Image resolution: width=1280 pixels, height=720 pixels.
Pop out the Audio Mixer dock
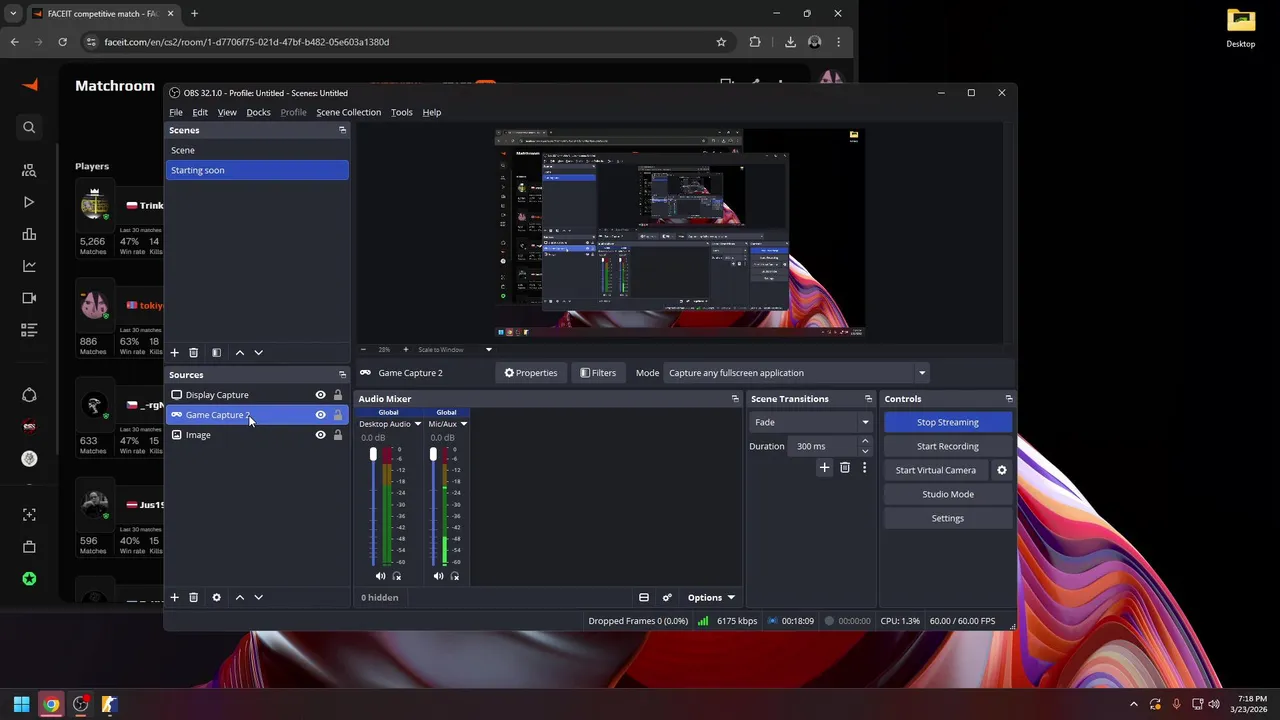(735, 399)
